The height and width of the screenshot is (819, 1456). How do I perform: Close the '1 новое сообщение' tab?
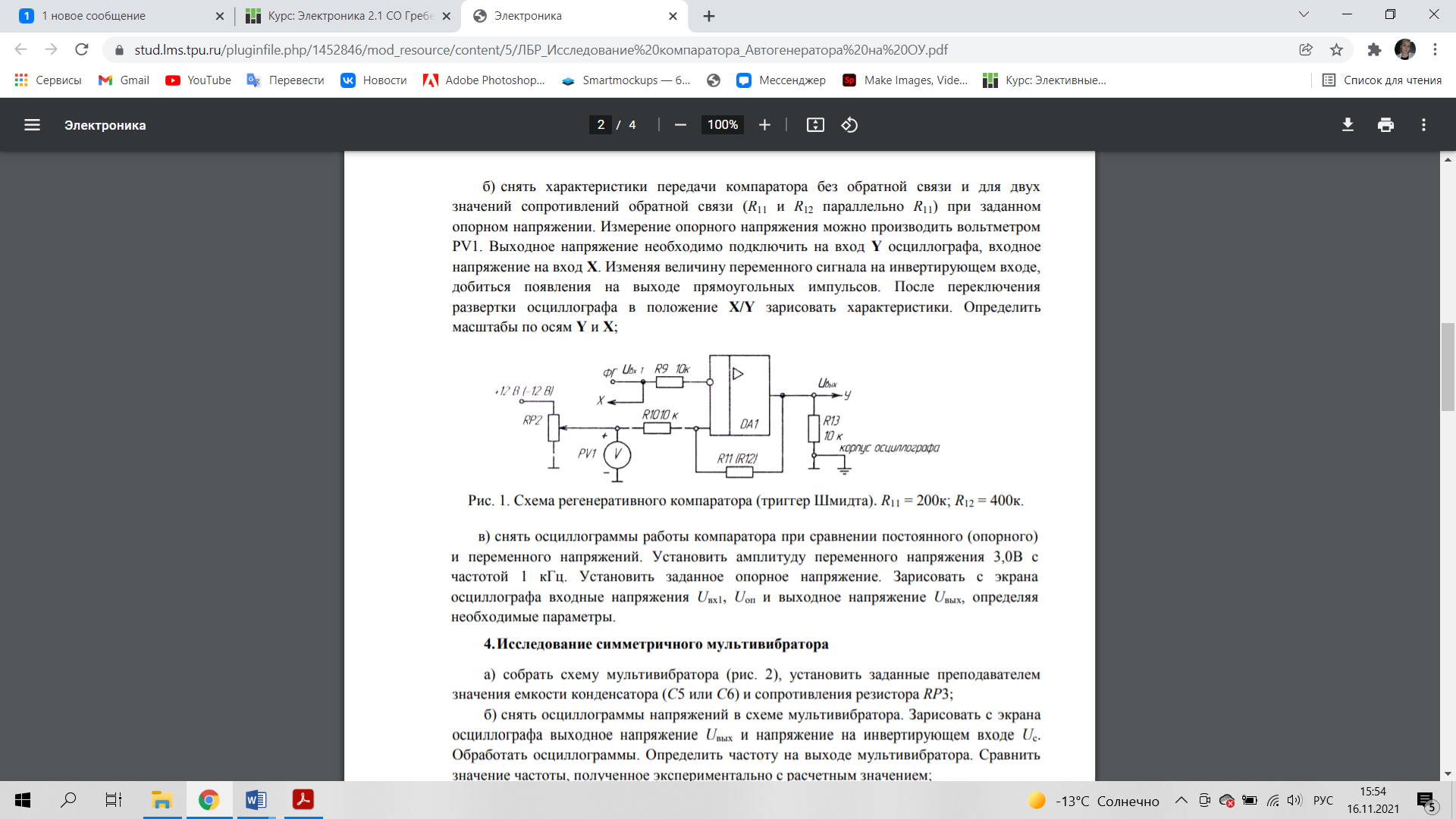[x=219, y=16]
